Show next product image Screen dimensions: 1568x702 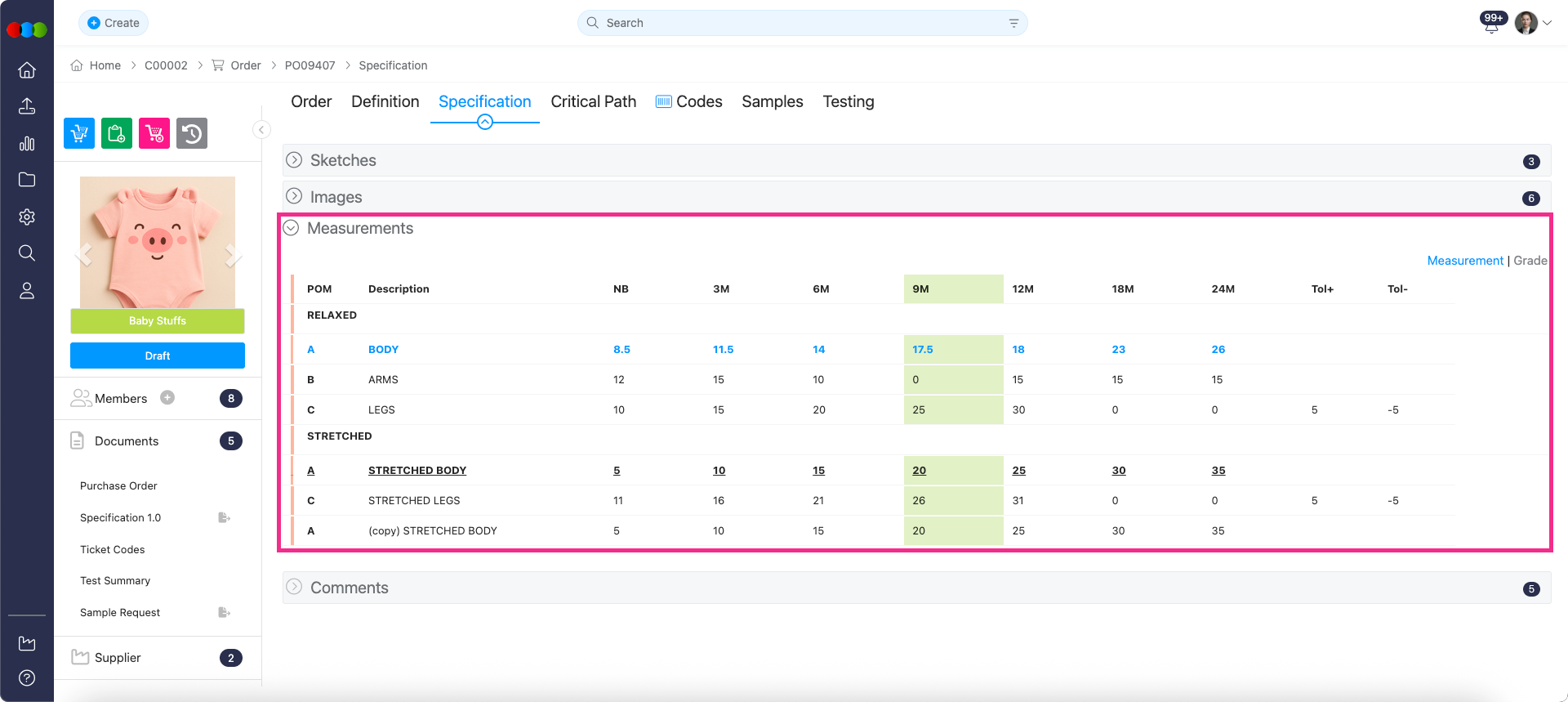click(232, 256)
